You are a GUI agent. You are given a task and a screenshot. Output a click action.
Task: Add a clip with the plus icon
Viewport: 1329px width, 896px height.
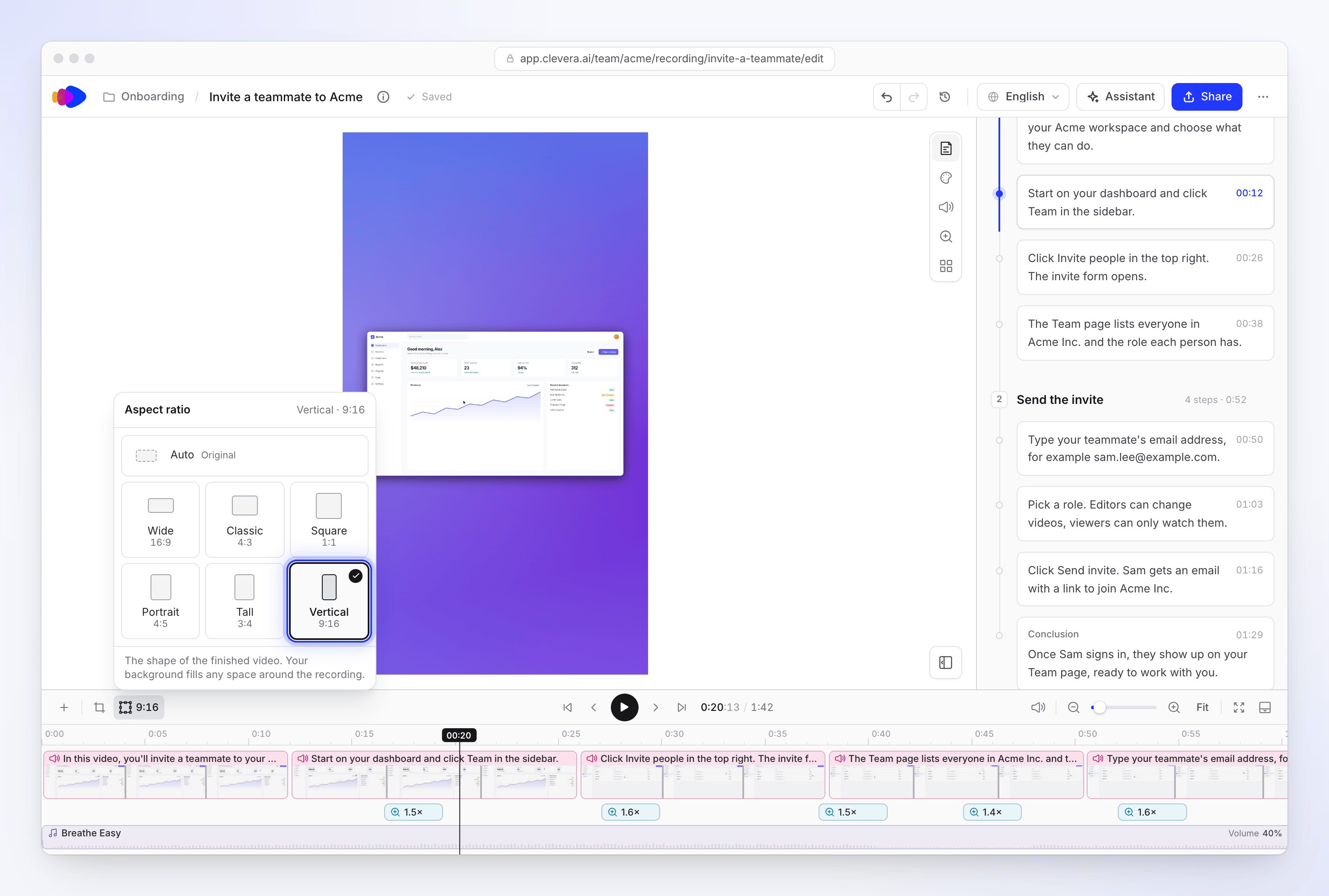pos(64,707)
